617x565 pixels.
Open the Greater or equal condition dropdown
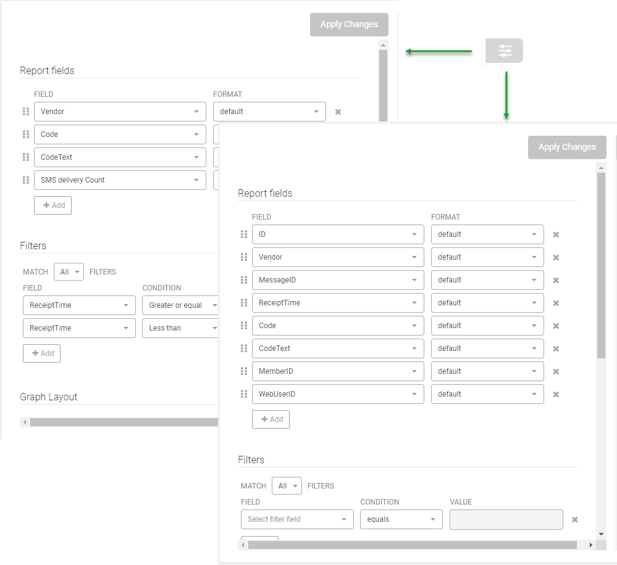tap(180, 305)
